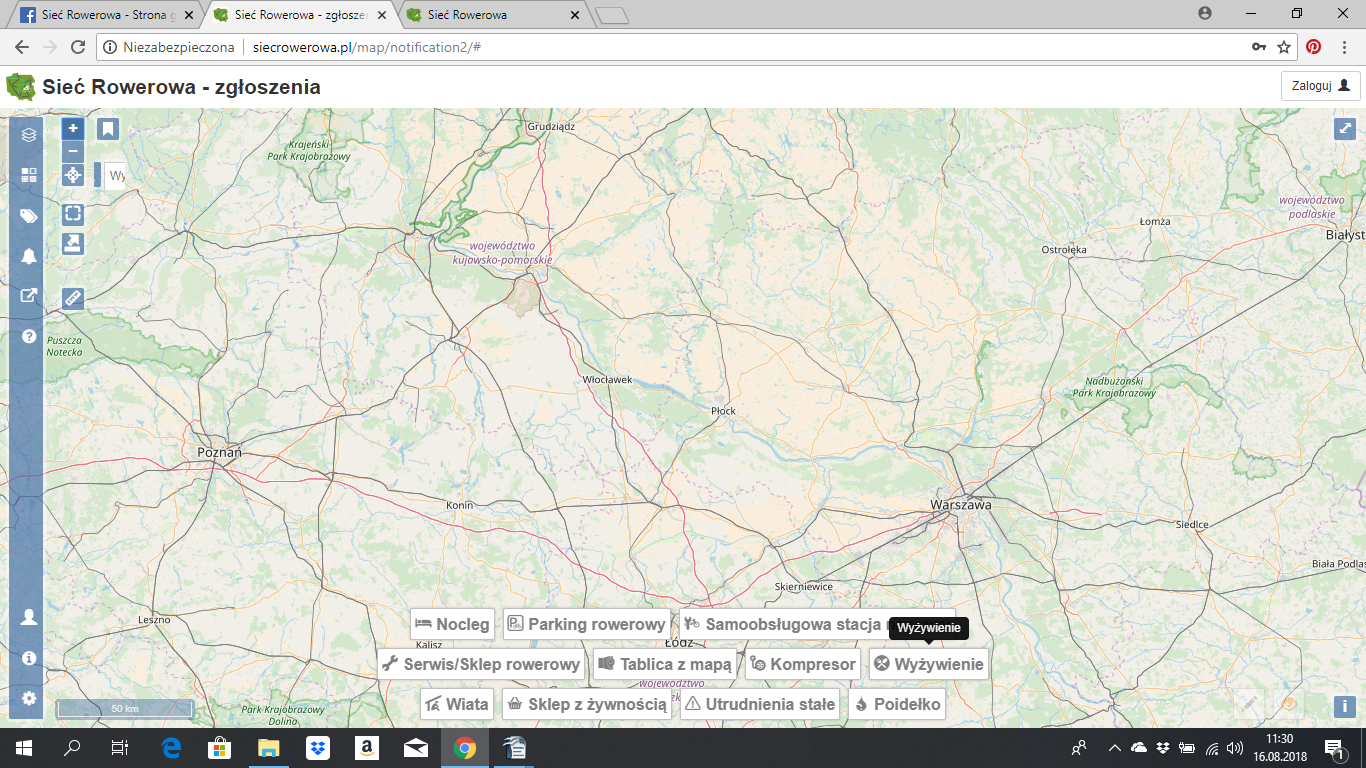This screenshot has width=1366, height=768.
Task: Select the ruler measurement tool
Action: pyautogui.click(x=72, y=297)
